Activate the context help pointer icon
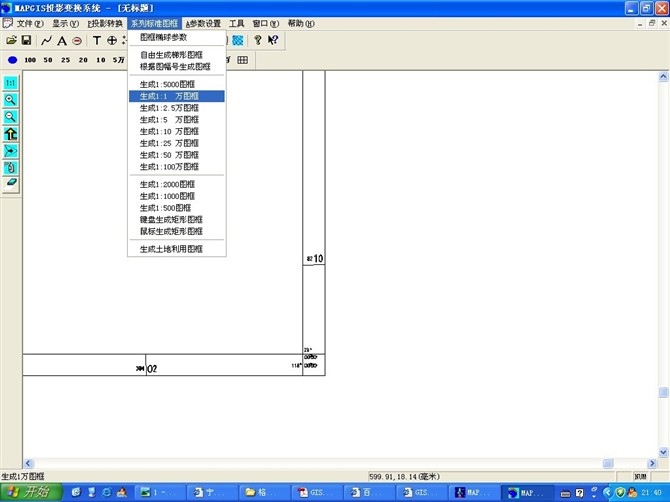Image resolution: width=670 pixels, height=502 pixels. pos(273,40)
